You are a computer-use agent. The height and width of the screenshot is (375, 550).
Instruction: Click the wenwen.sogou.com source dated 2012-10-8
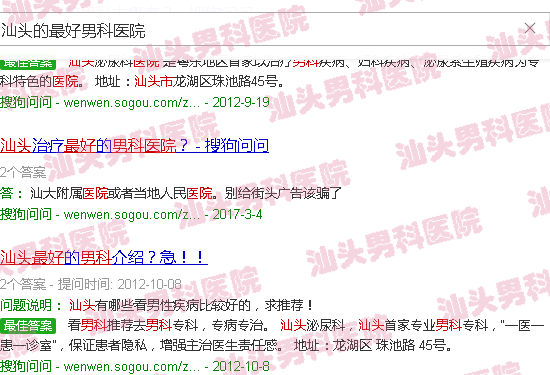(x=135, y=367)
